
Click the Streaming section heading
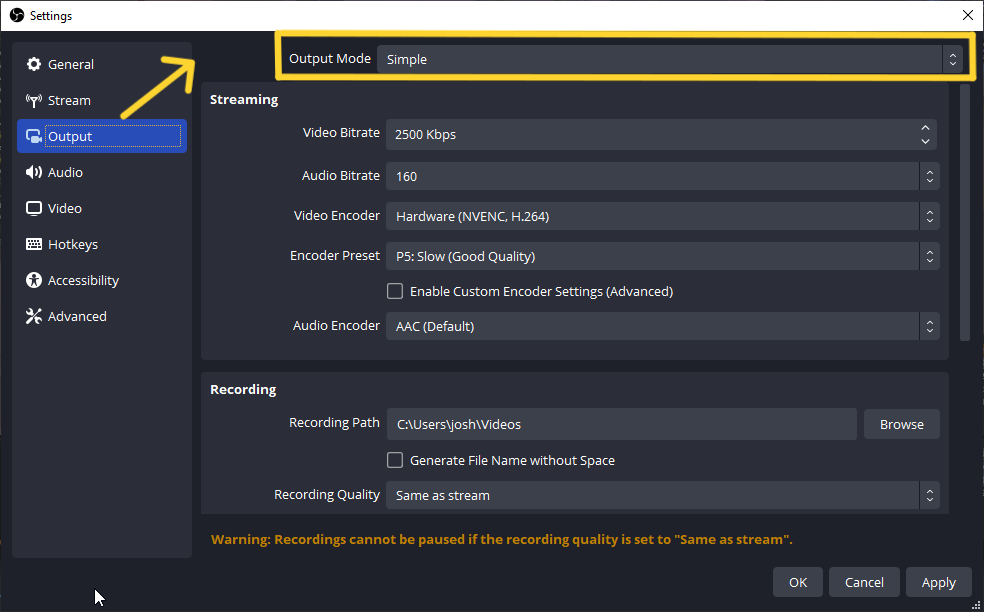[244, 99]
